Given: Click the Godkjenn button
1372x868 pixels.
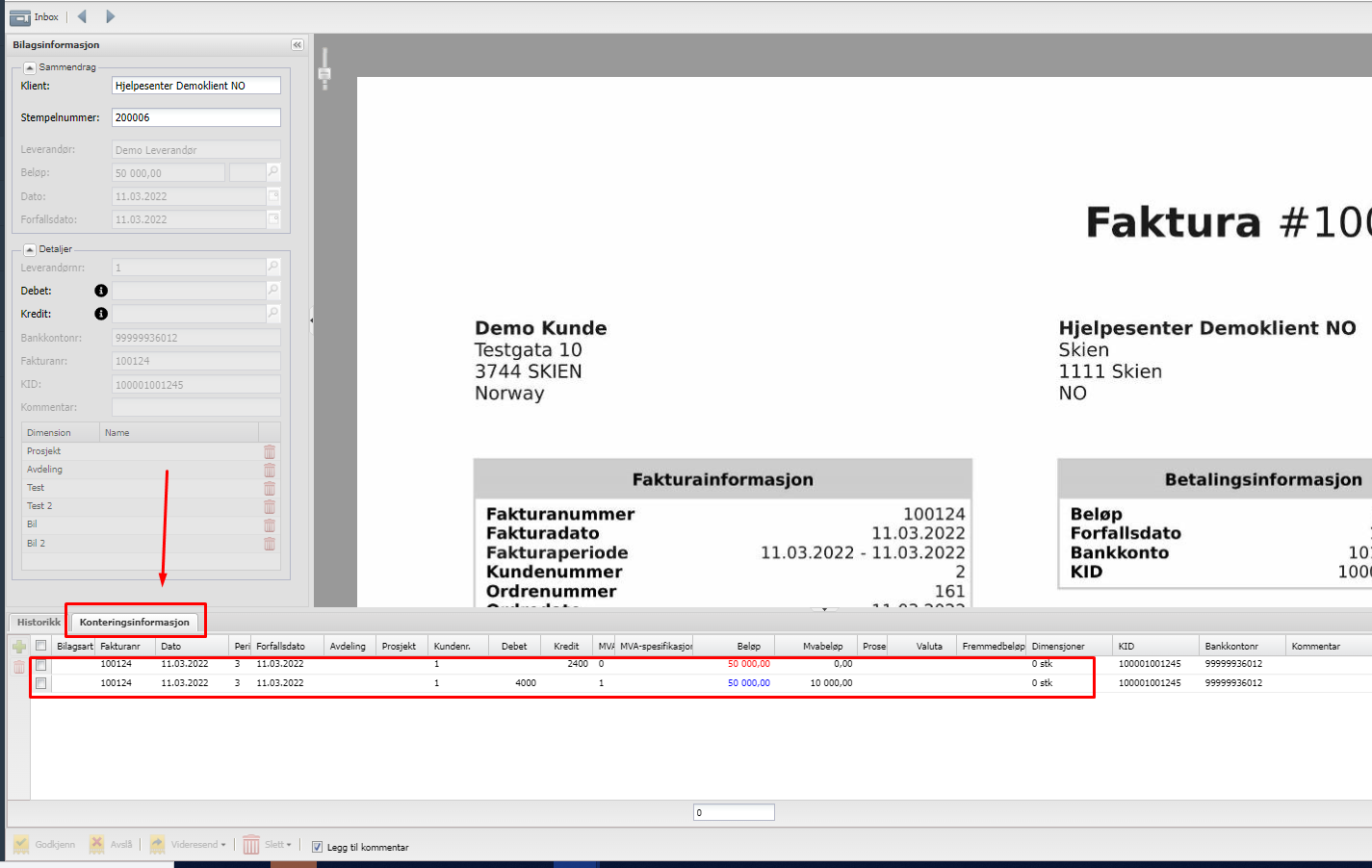Looking at the screenshot, I should [44, 845].
